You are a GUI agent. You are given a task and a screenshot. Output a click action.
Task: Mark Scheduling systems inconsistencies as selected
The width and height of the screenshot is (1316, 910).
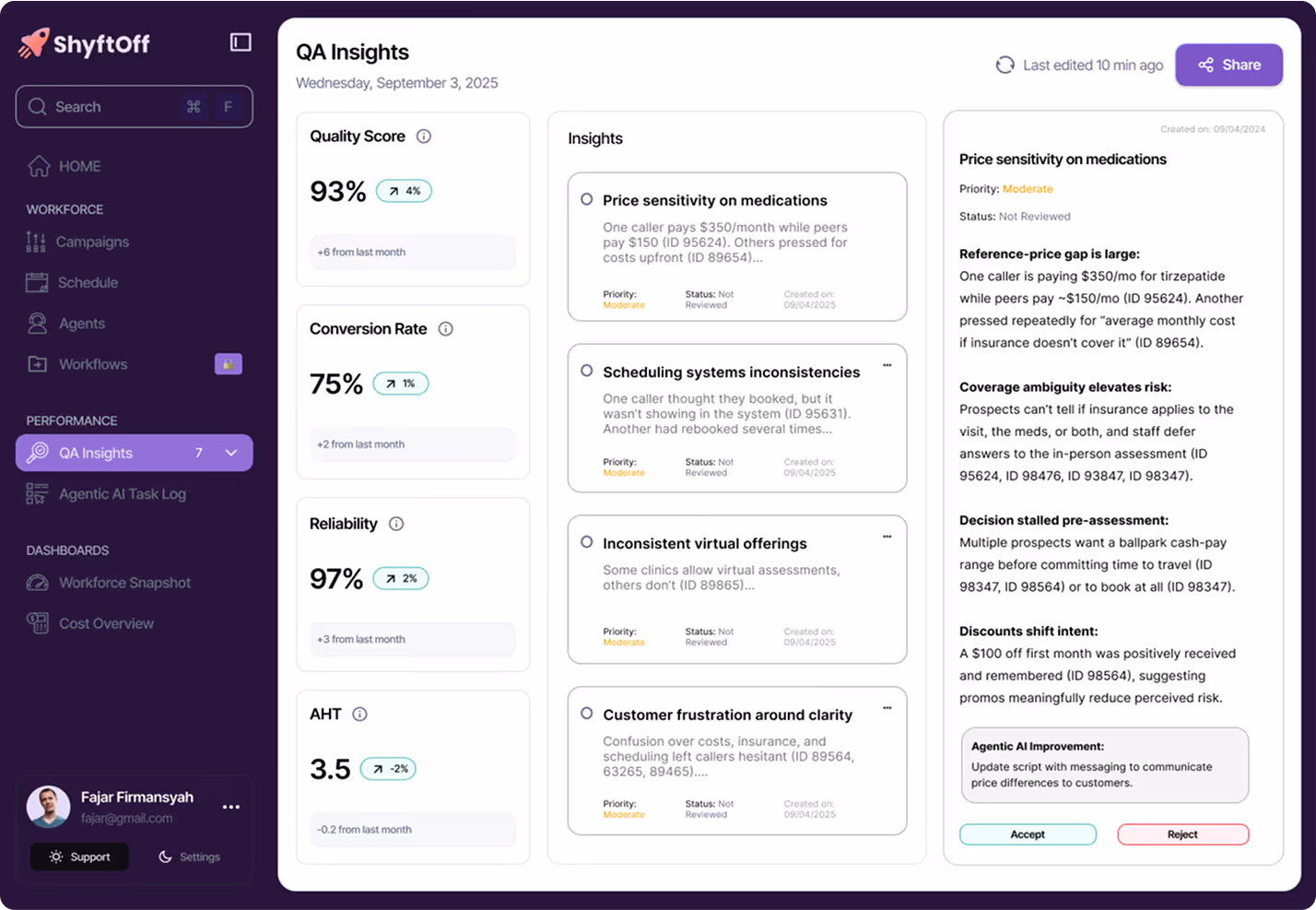(x=587, y=371)
